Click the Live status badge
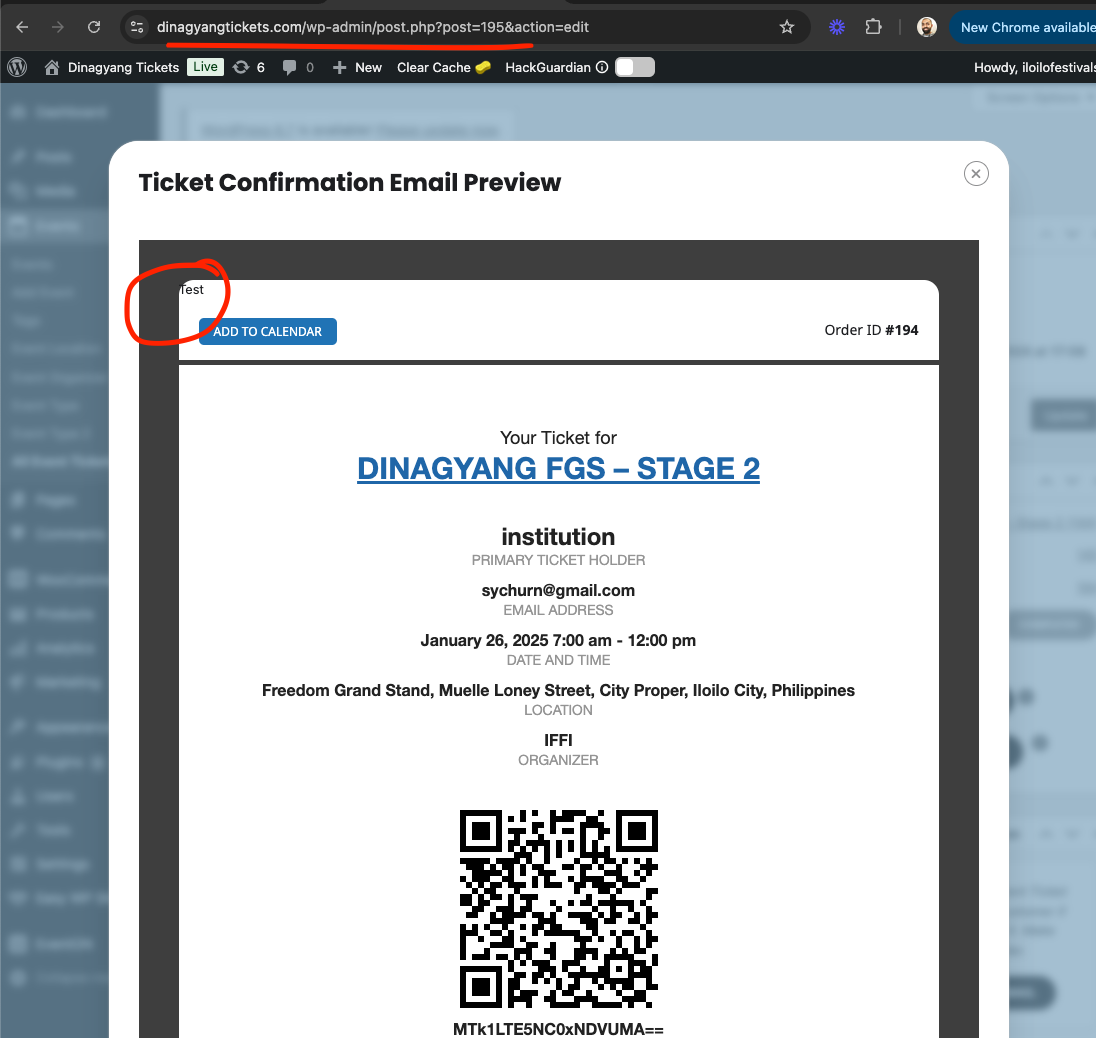The height and width of the screenshot is (1038, 1096). point(206,67)
